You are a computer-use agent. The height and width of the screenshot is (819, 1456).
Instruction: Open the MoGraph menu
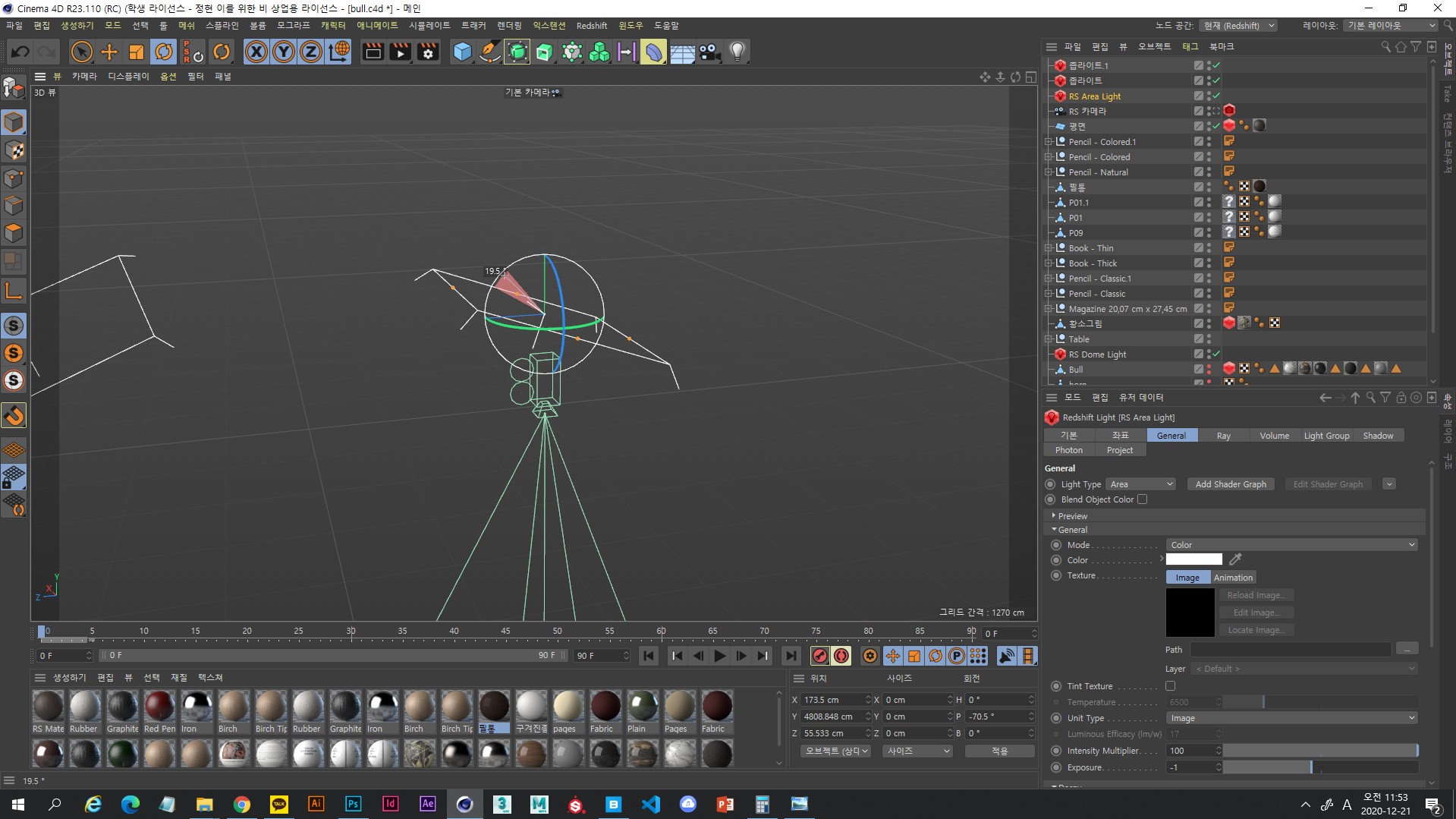pos(294,26)
